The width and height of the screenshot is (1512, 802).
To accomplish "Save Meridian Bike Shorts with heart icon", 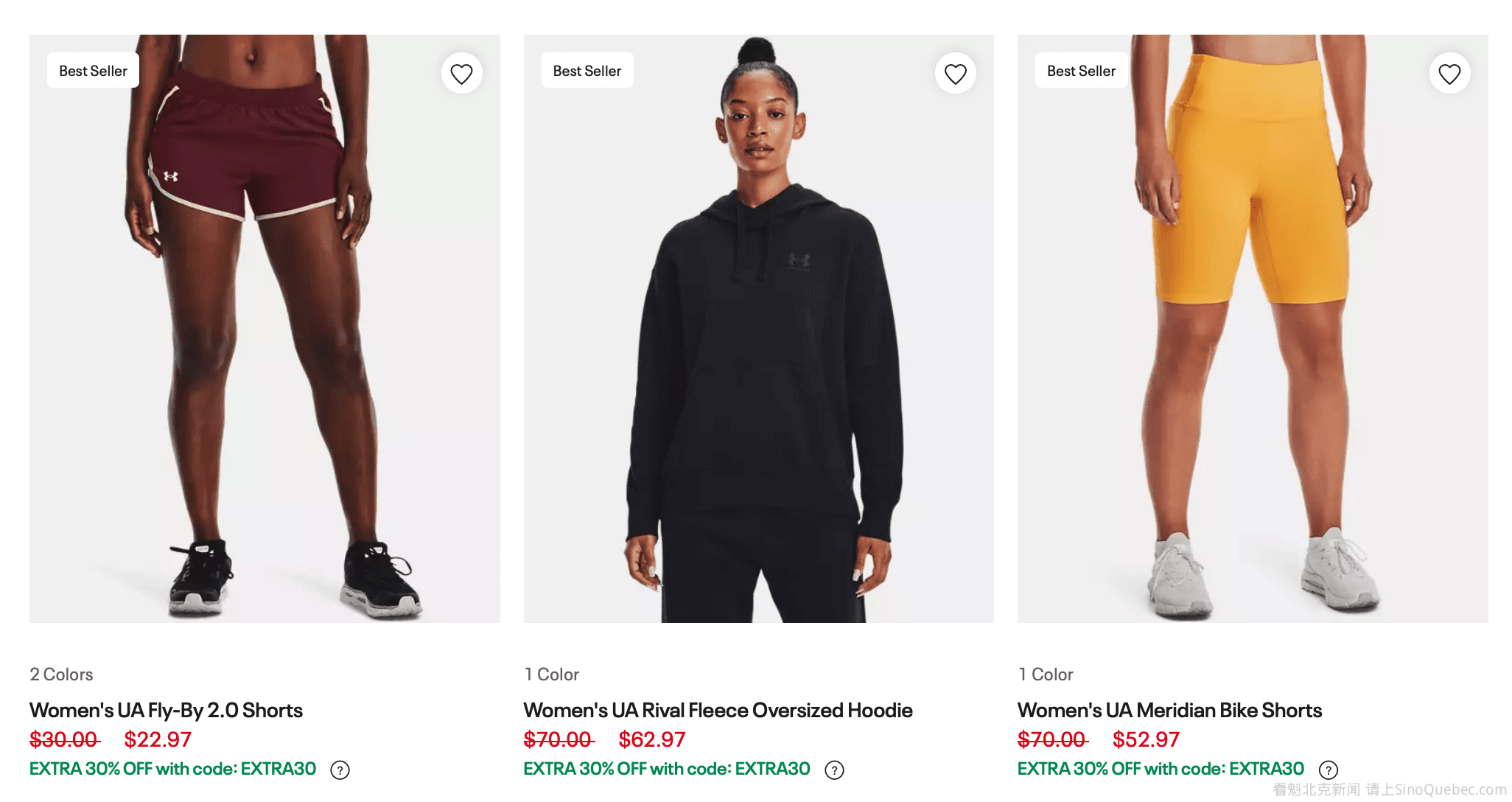I will tap(1449, 74).
